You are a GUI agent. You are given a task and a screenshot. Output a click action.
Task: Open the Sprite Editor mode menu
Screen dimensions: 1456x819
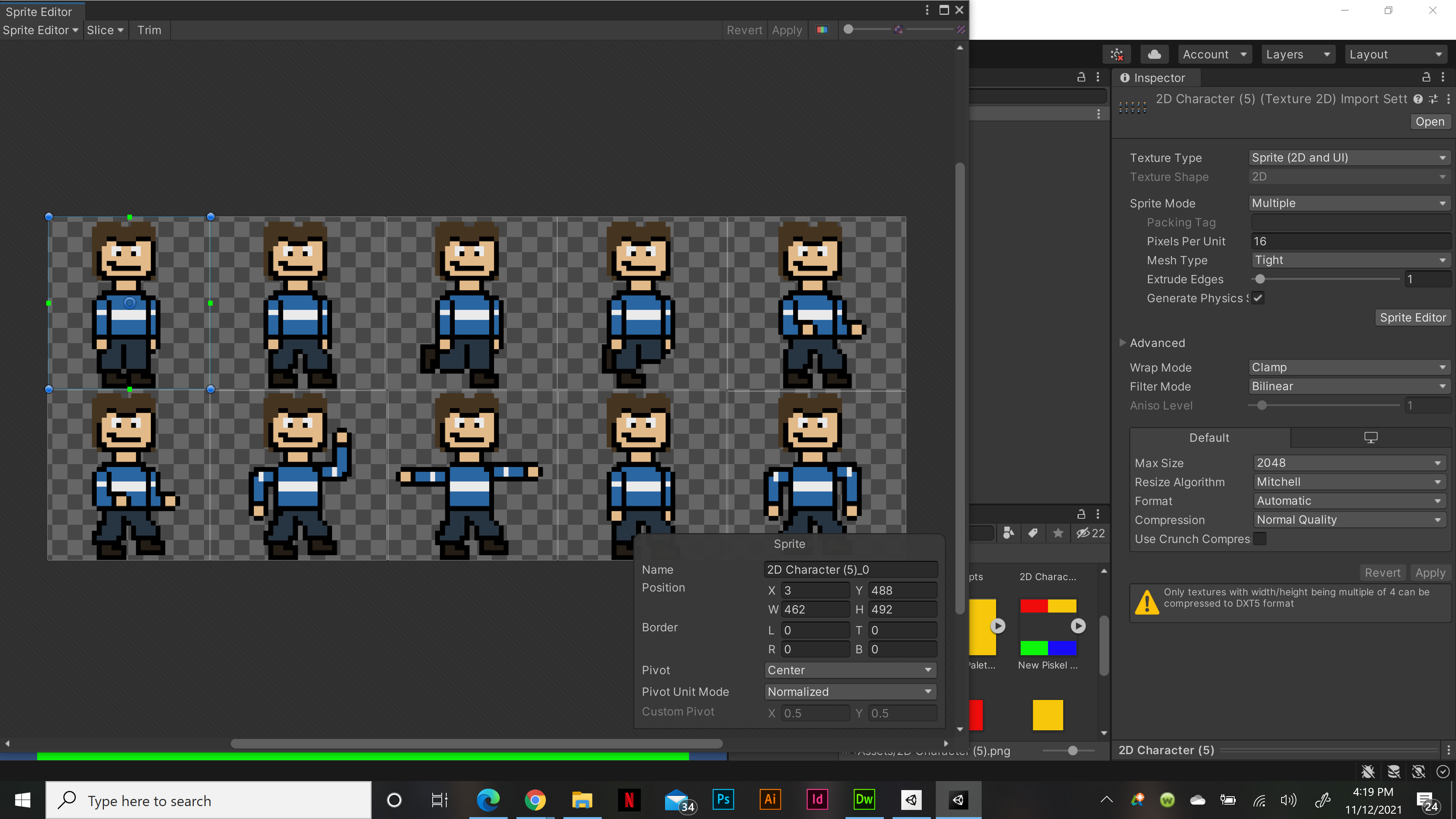click(x=40, y=30)
